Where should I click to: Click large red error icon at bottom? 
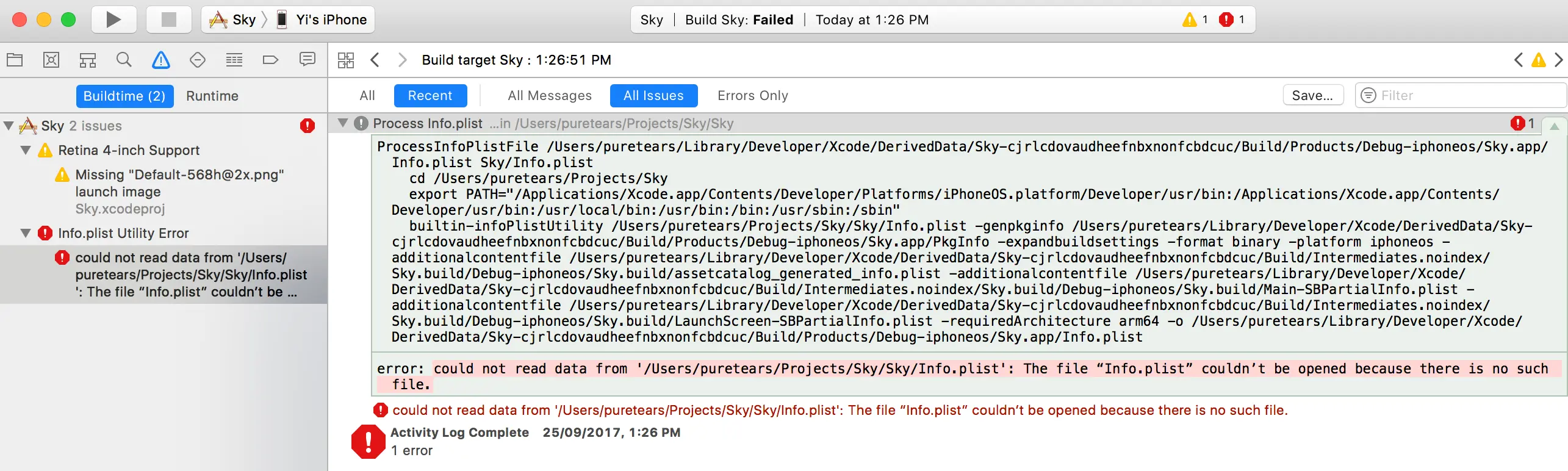[368, 442]
